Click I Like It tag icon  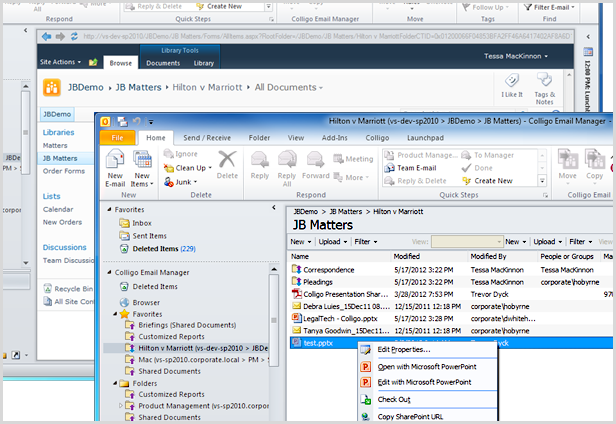[512, 80]
